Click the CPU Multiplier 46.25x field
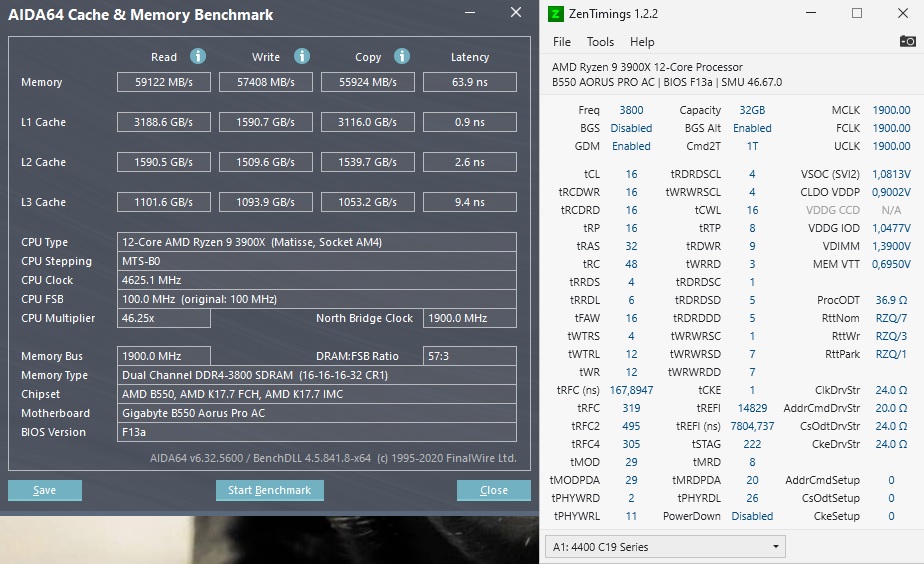 click(164, 318)
